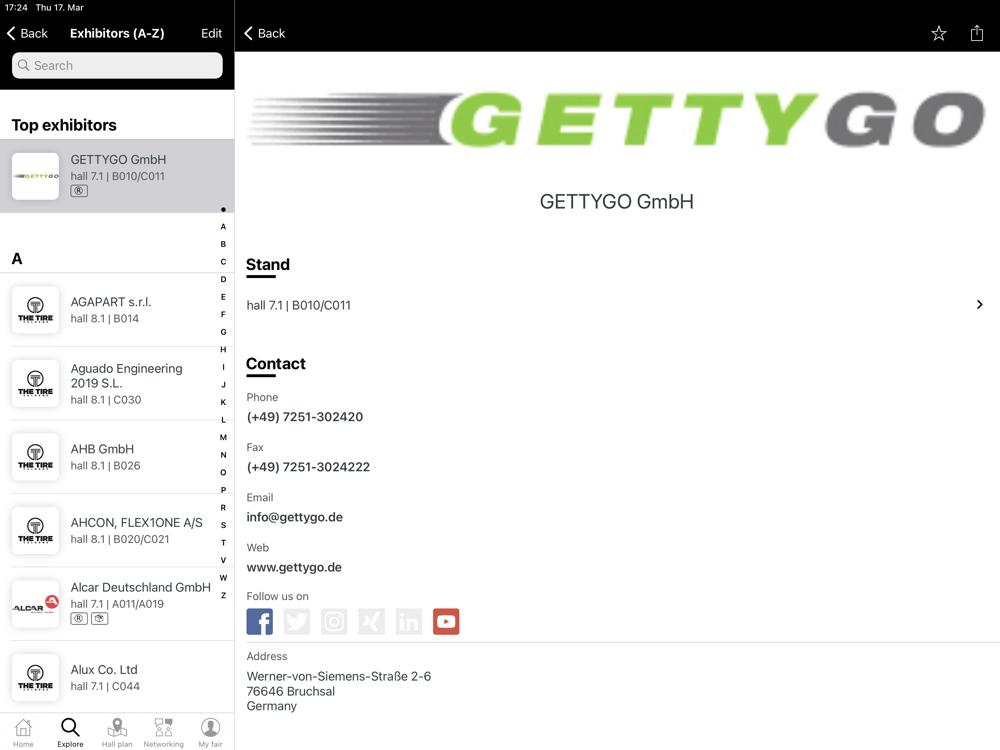The height and width of the screenshot is (750, 1000).
Task: Jump to letter K in index
Action: click(223, 402)
